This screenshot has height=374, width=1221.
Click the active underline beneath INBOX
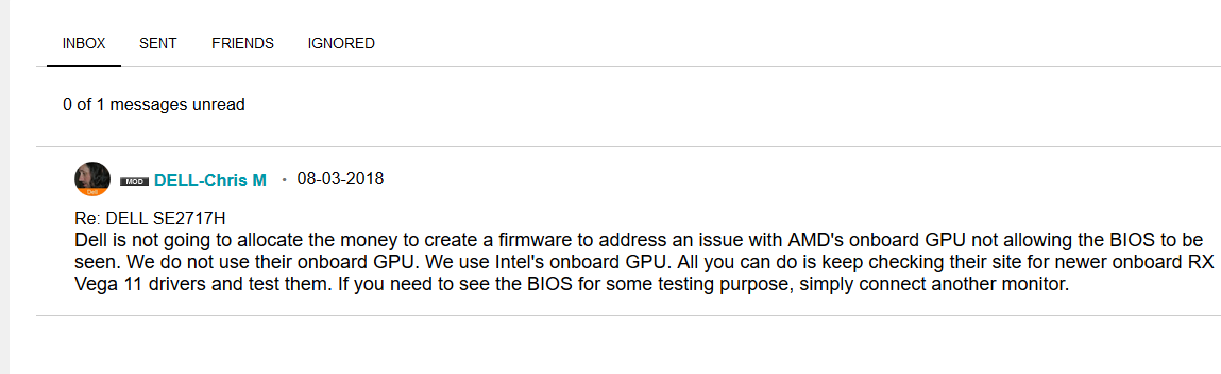click(x=84, y=66)
